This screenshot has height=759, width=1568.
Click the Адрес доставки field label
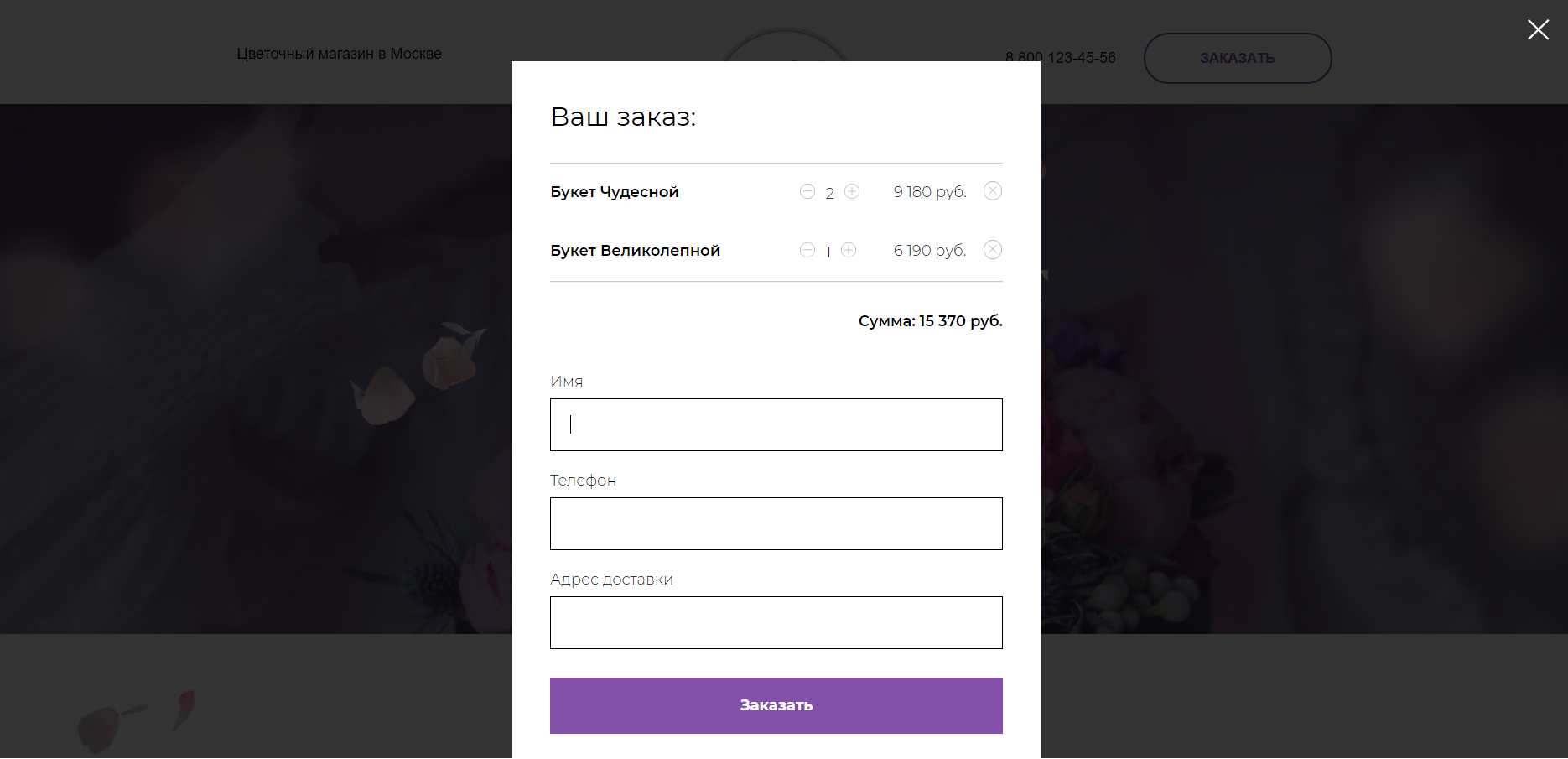(611, 580)
